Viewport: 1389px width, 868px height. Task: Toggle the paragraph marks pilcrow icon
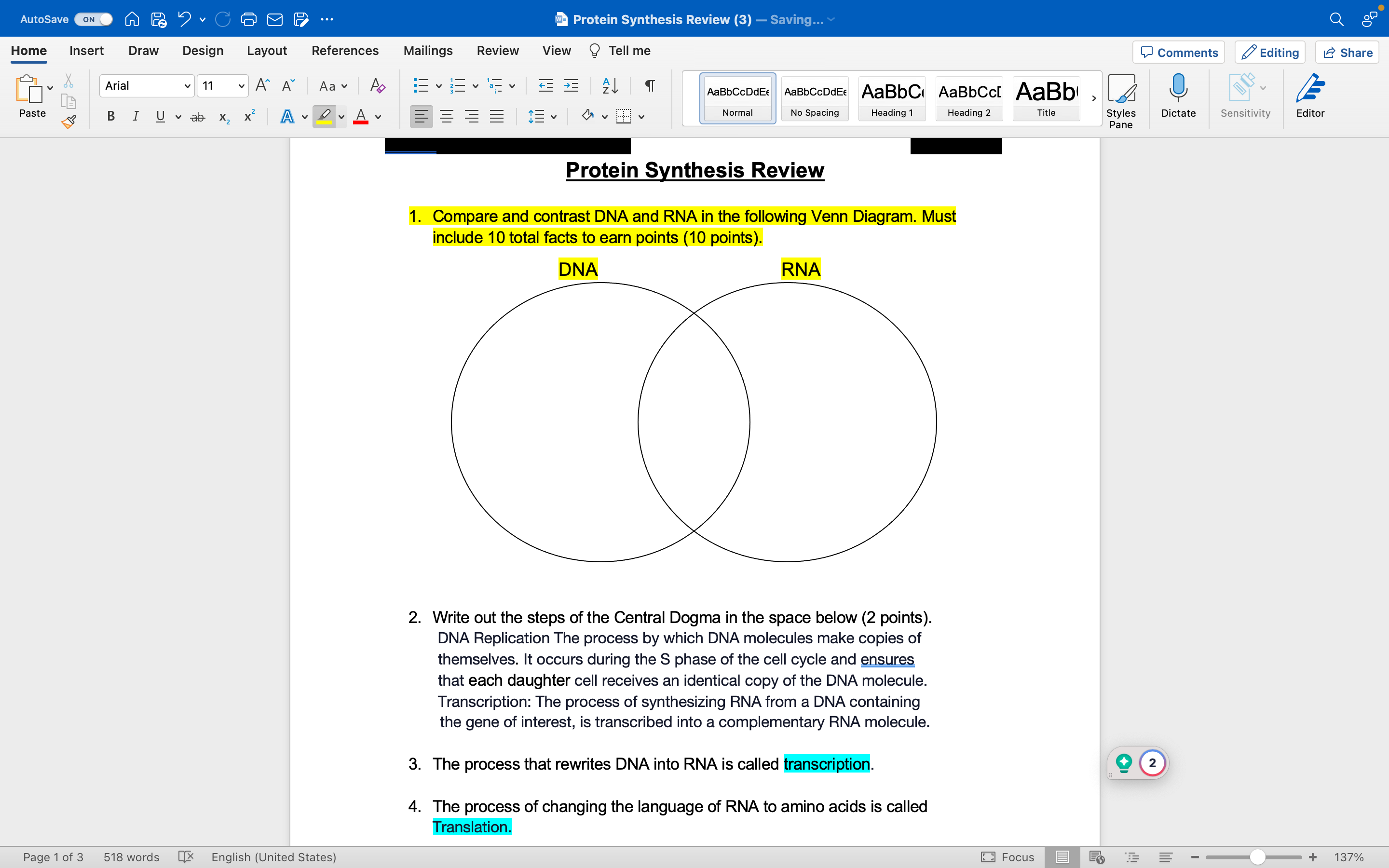coord(650,86)
